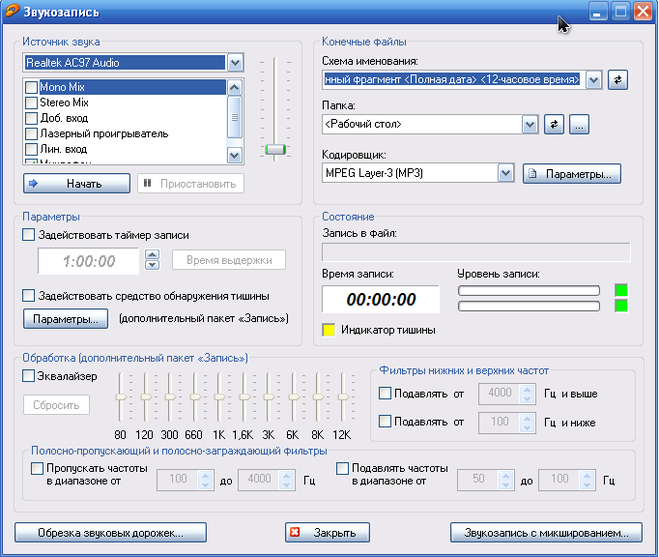Viewport: 659px width, 557px height.
Task: Click the Начать record button
Action: 76,184
